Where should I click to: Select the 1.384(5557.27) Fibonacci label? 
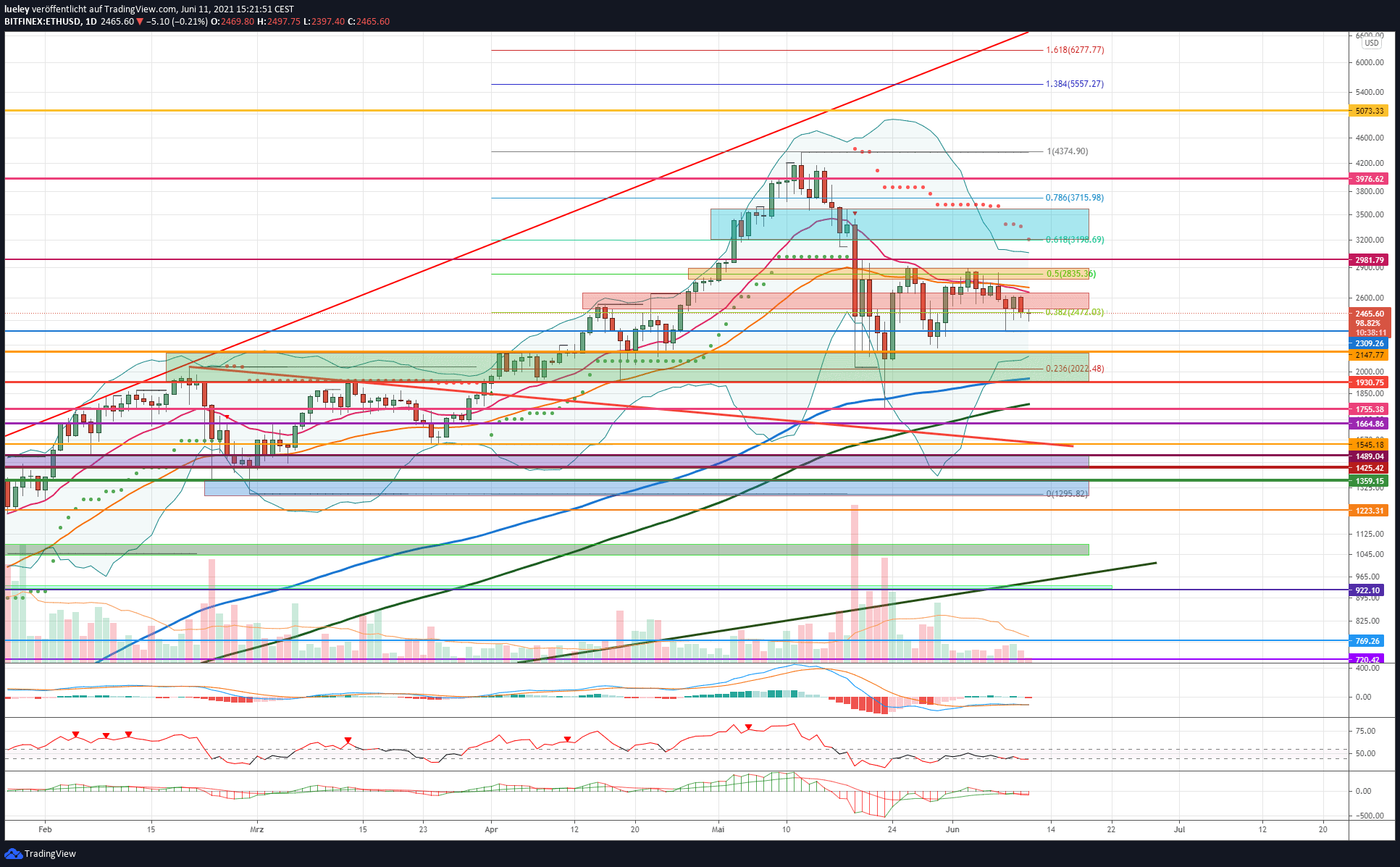click(x=1075, y=84)
